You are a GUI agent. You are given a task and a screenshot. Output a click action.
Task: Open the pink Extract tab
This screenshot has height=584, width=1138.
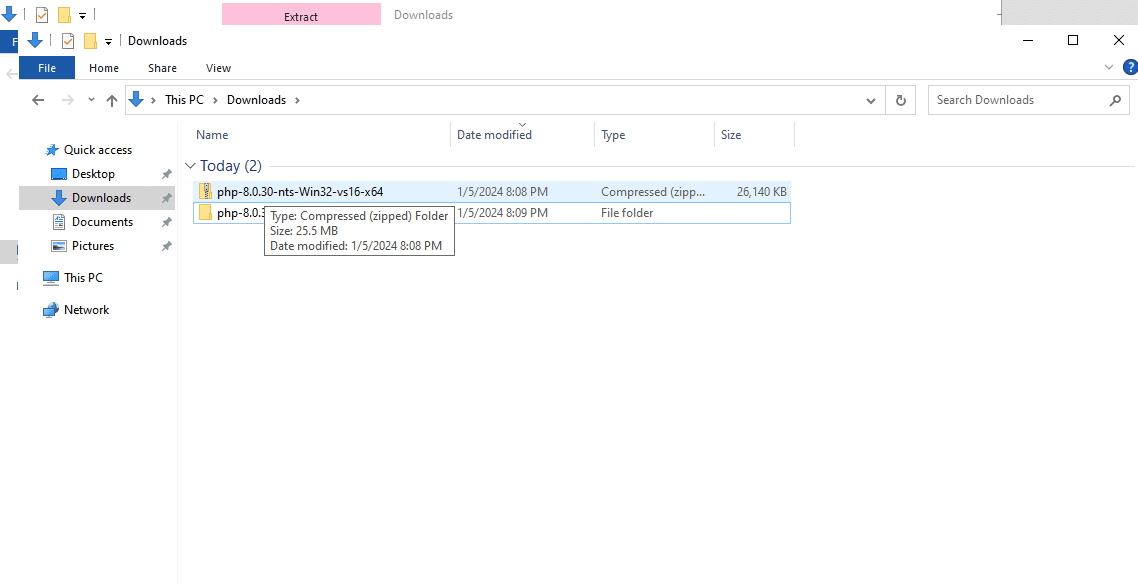point(301,15)
